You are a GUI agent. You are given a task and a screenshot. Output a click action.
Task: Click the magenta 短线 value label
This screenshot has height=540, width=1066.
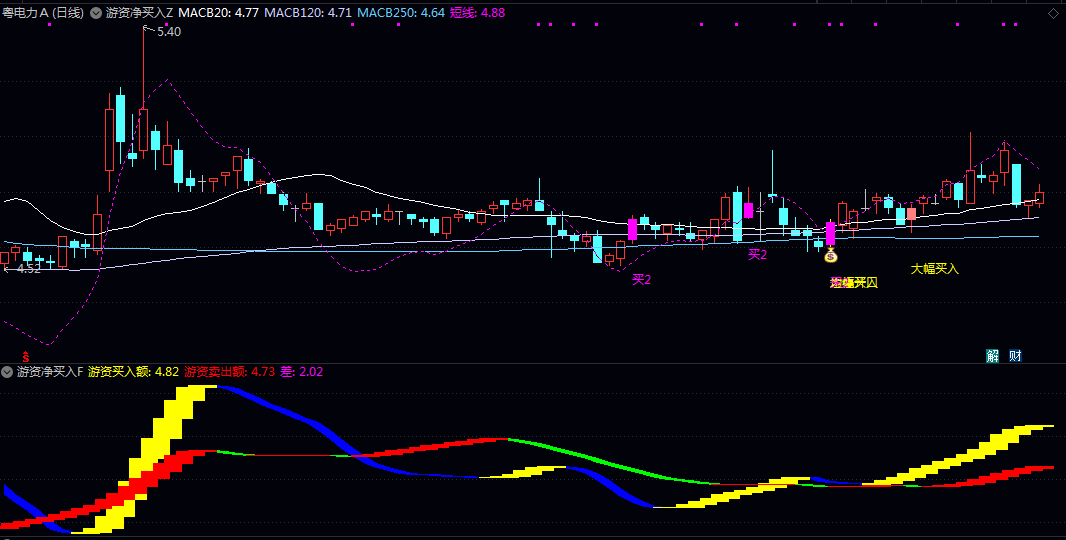[477, 13]
